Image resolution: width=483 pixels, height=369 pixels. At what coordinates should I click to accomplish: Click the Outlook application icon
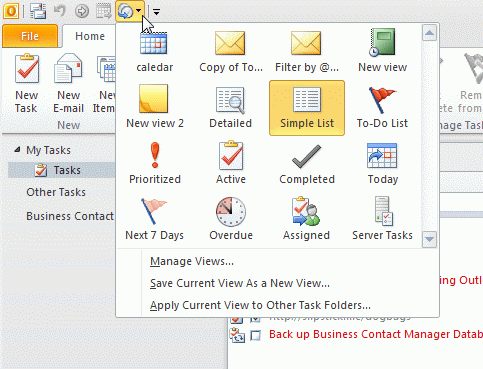[11, 11]
